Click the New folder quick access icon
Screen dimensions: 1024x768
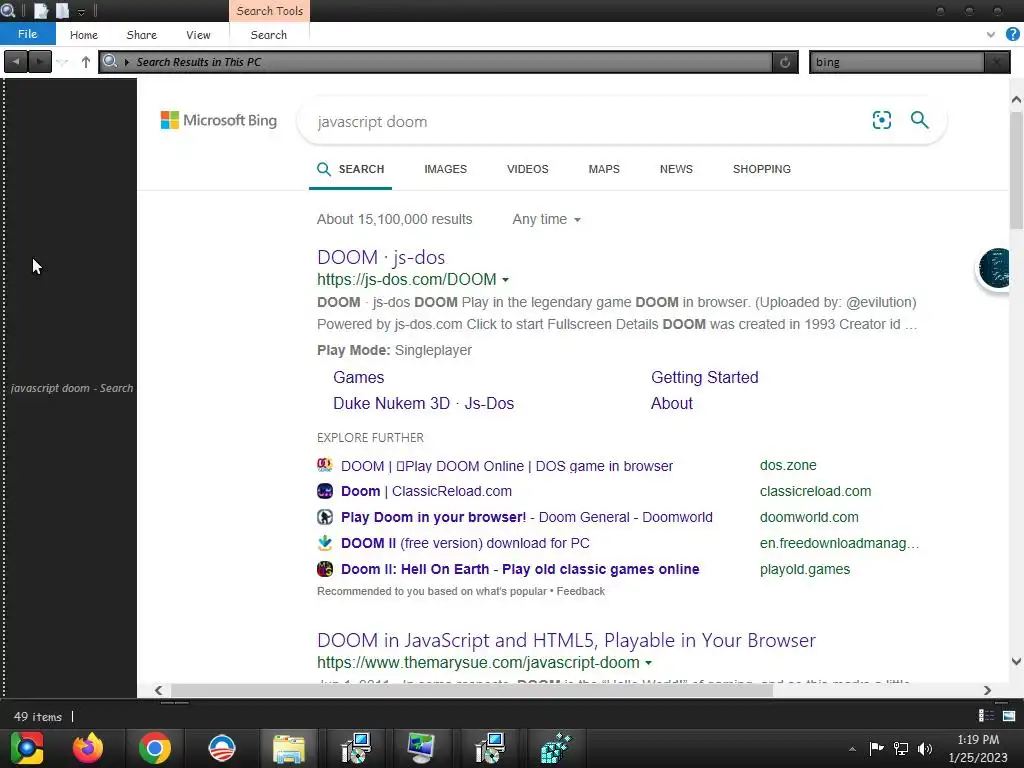(x=63, y=11)
